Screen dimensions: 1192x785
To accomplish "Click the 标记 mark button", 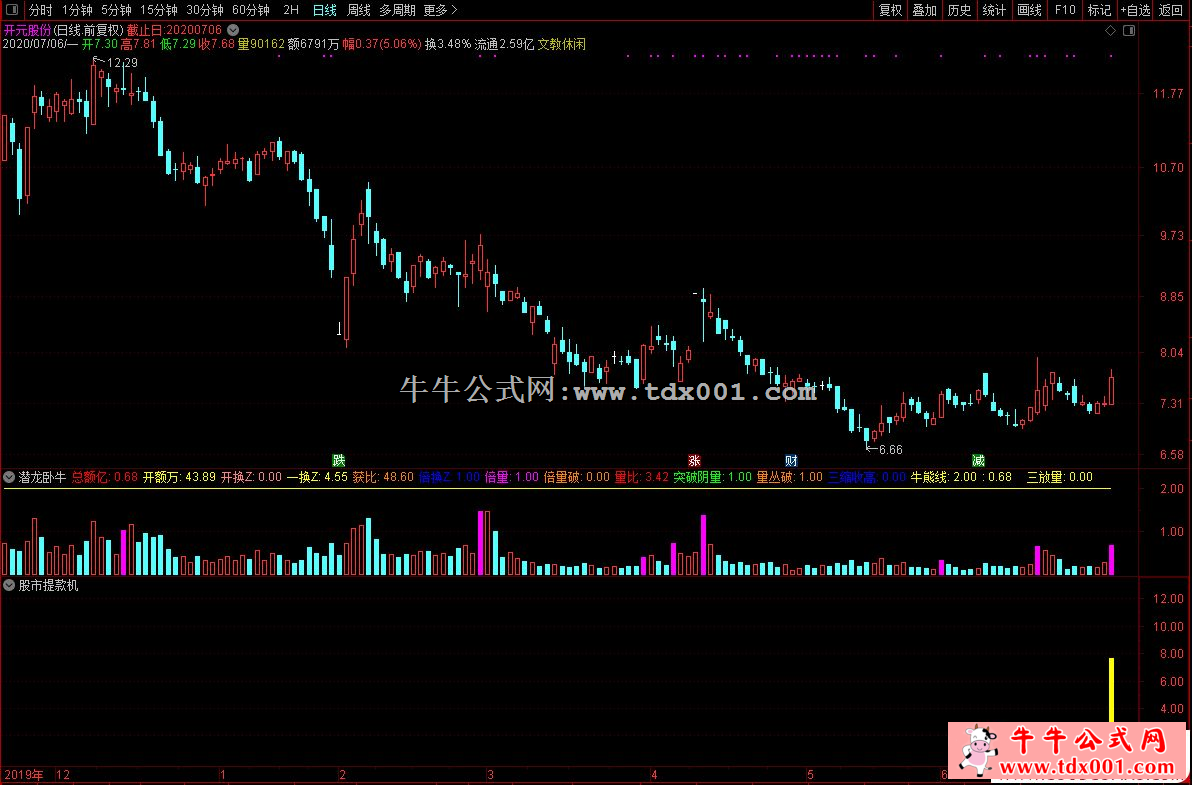I will coord(1099,10).
